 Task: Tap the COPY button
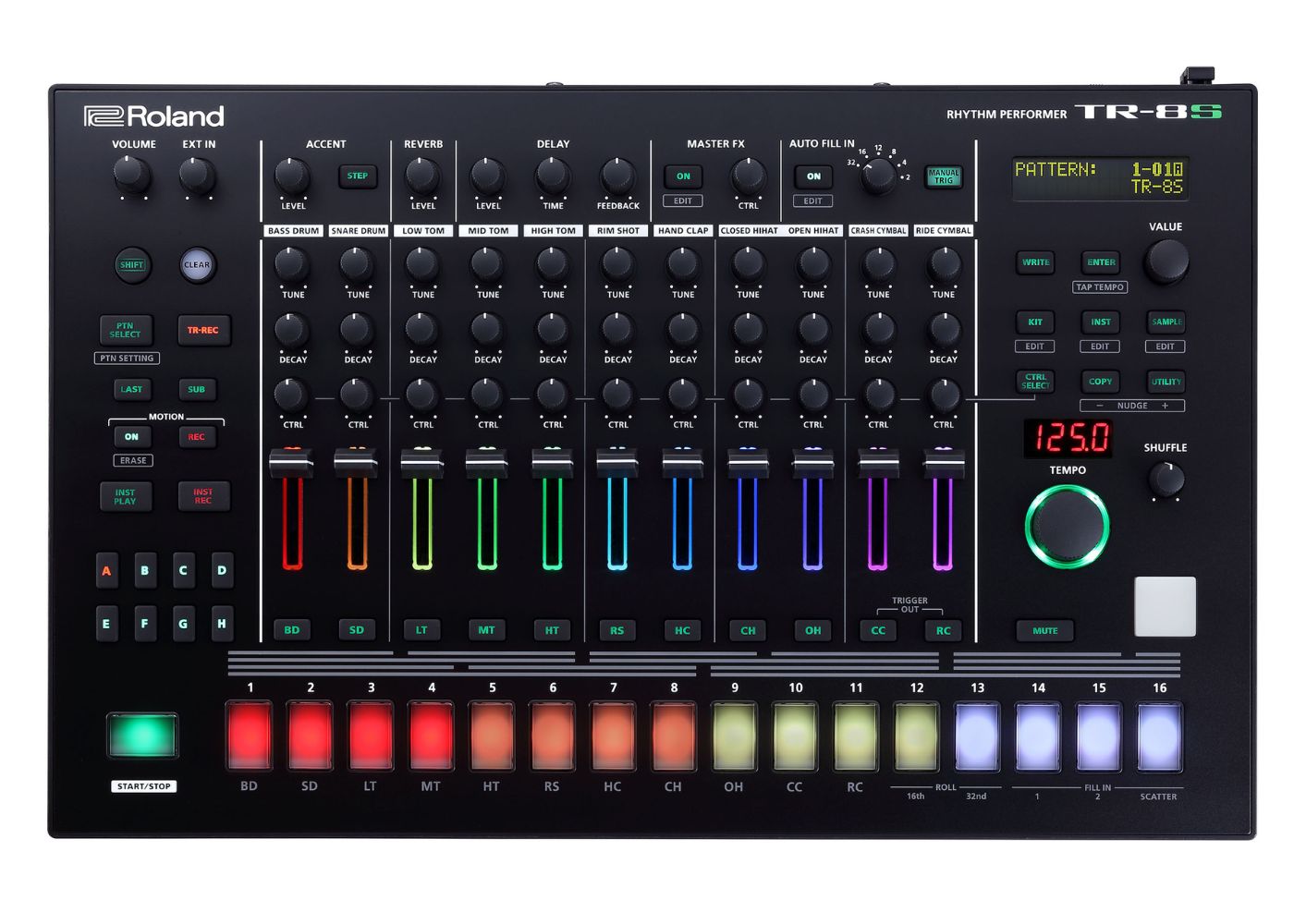1101,382
